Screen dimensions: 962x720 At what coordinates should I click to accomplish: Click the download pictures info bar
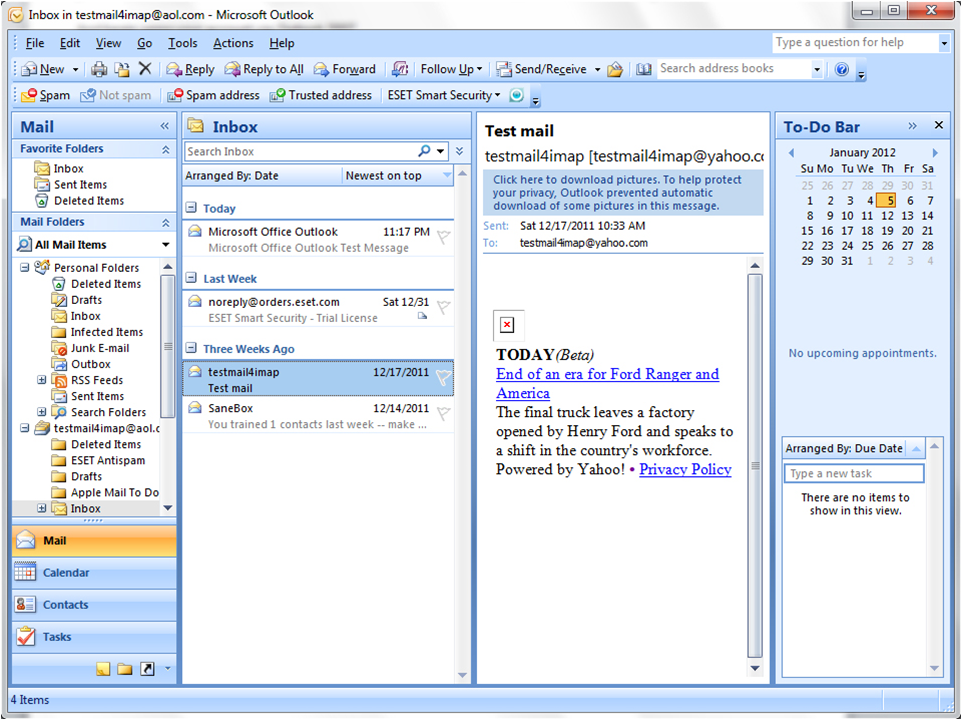coord(623,193)
